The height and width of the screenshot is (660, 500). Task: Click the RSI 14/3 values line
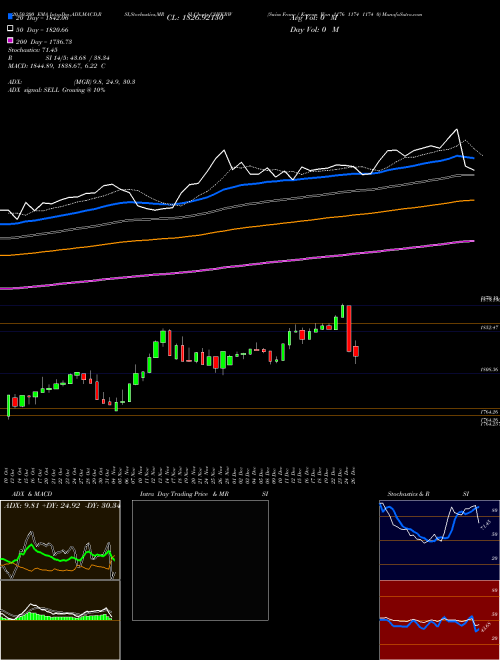59,58
